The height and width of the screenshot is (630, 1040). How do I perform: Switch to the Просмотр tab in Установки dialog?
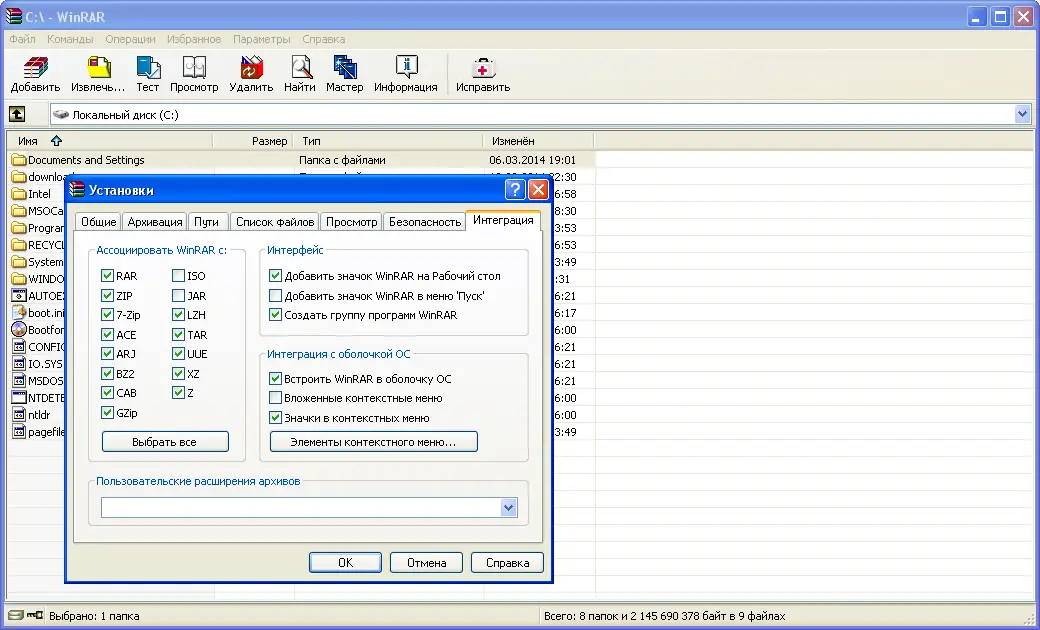[352, 221]
